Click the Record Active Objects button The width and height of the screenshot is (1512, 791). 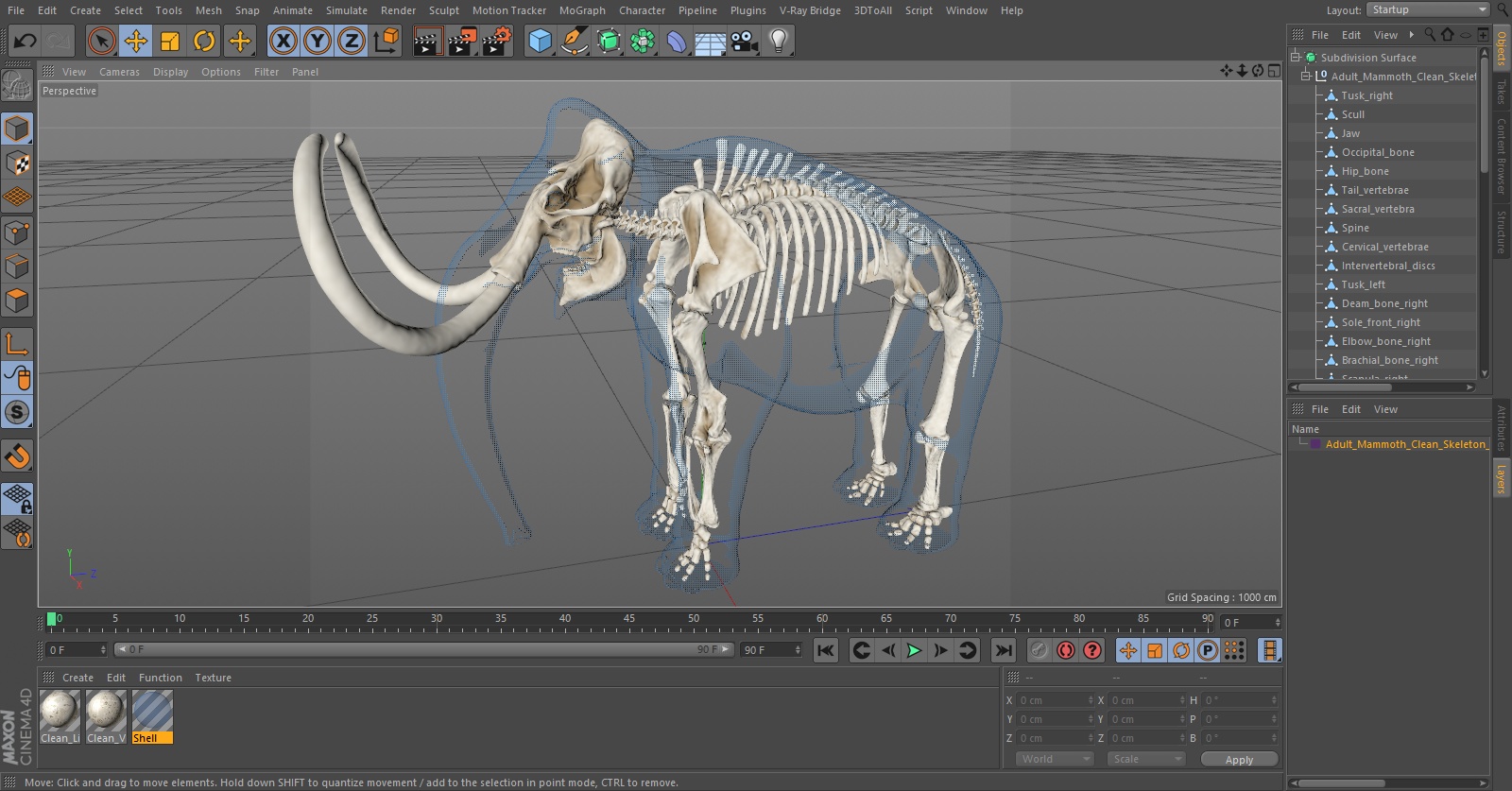coord(1039,650)
